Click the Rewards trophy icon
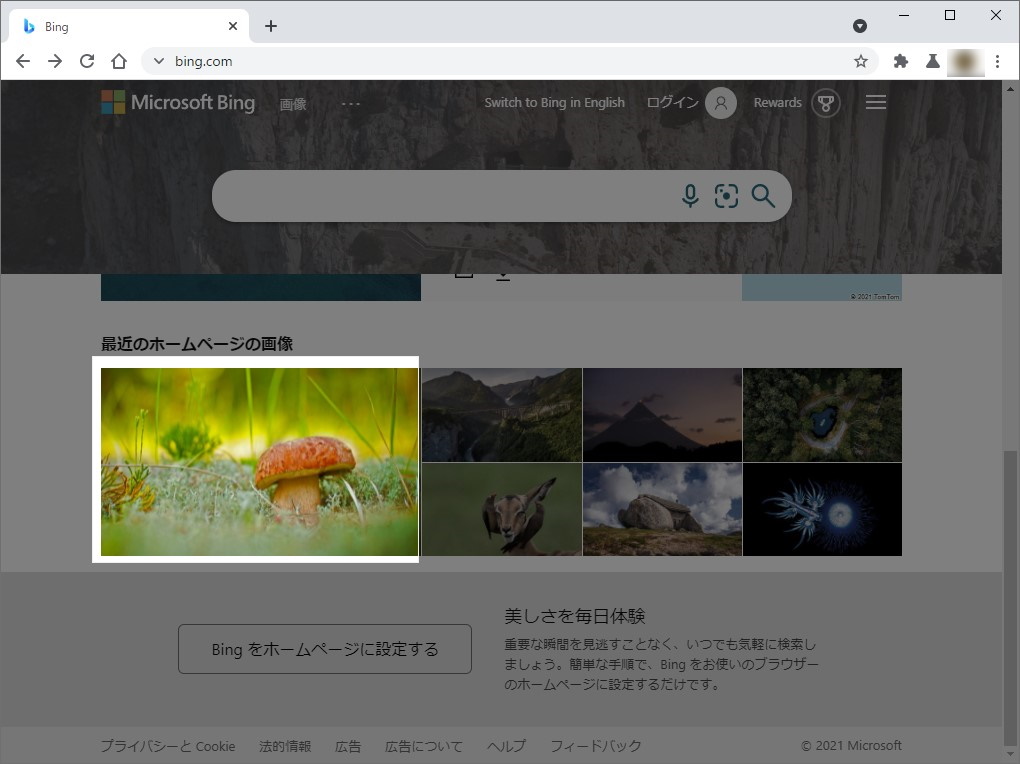Screen dimensions: 1020x764 (x=825, y=102)
